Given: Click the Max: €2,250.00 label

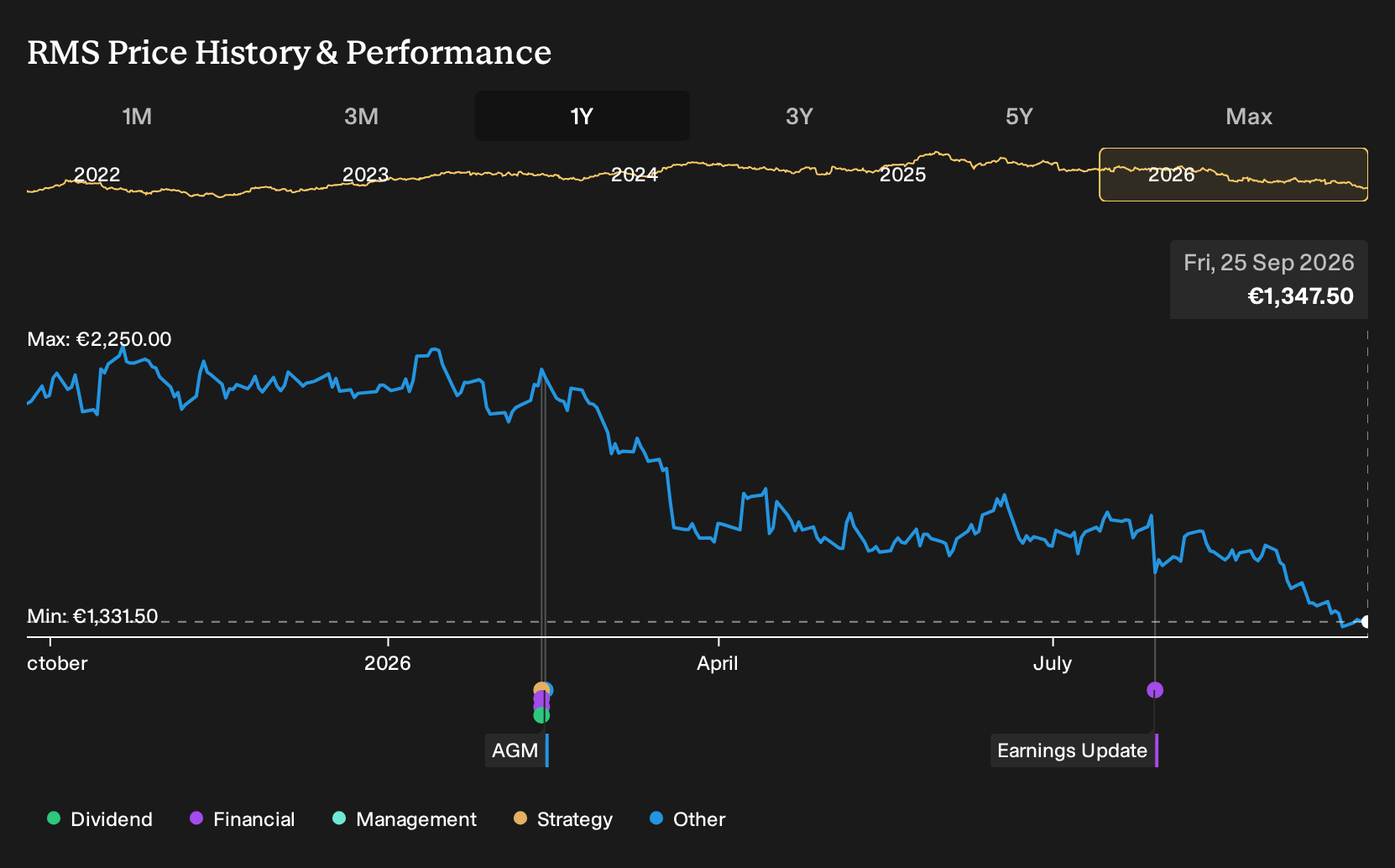Looking at the screenshot, I should click(99, 339).
